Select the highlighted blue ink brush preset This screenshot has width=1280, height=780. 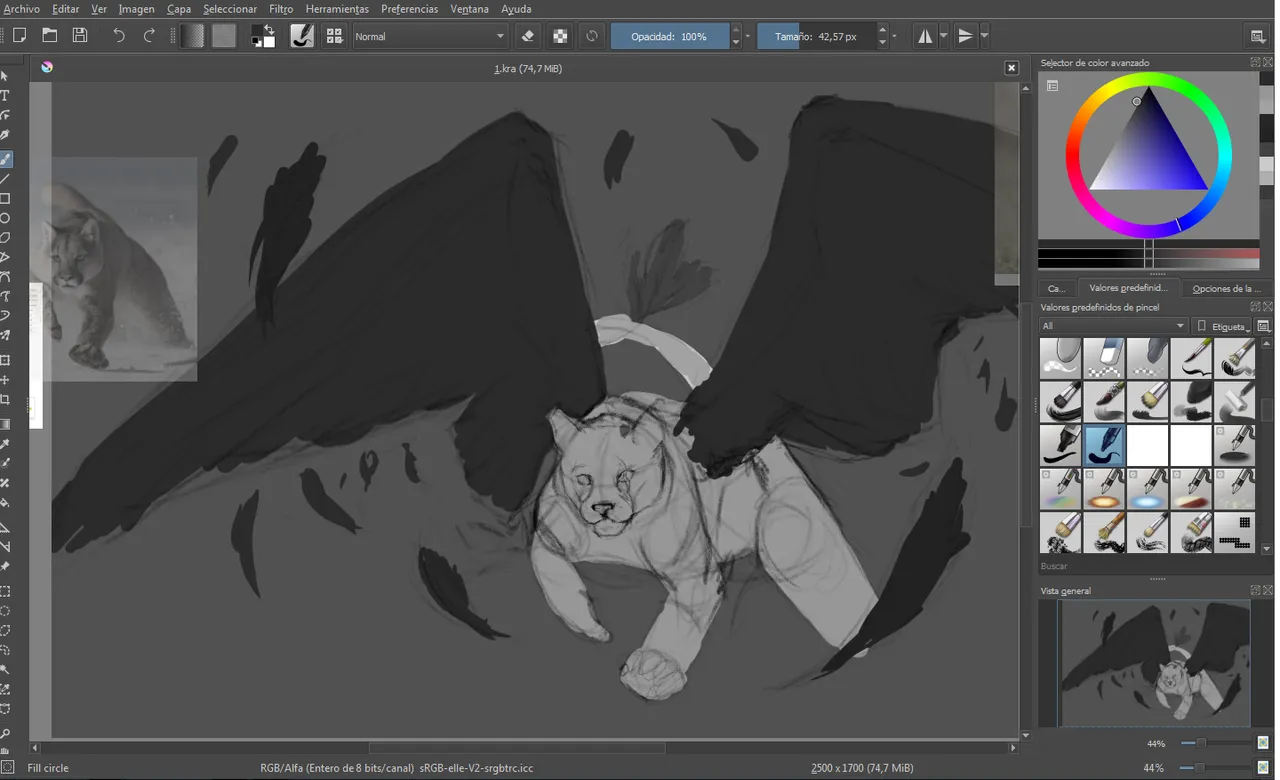(x=1104, y=445)
